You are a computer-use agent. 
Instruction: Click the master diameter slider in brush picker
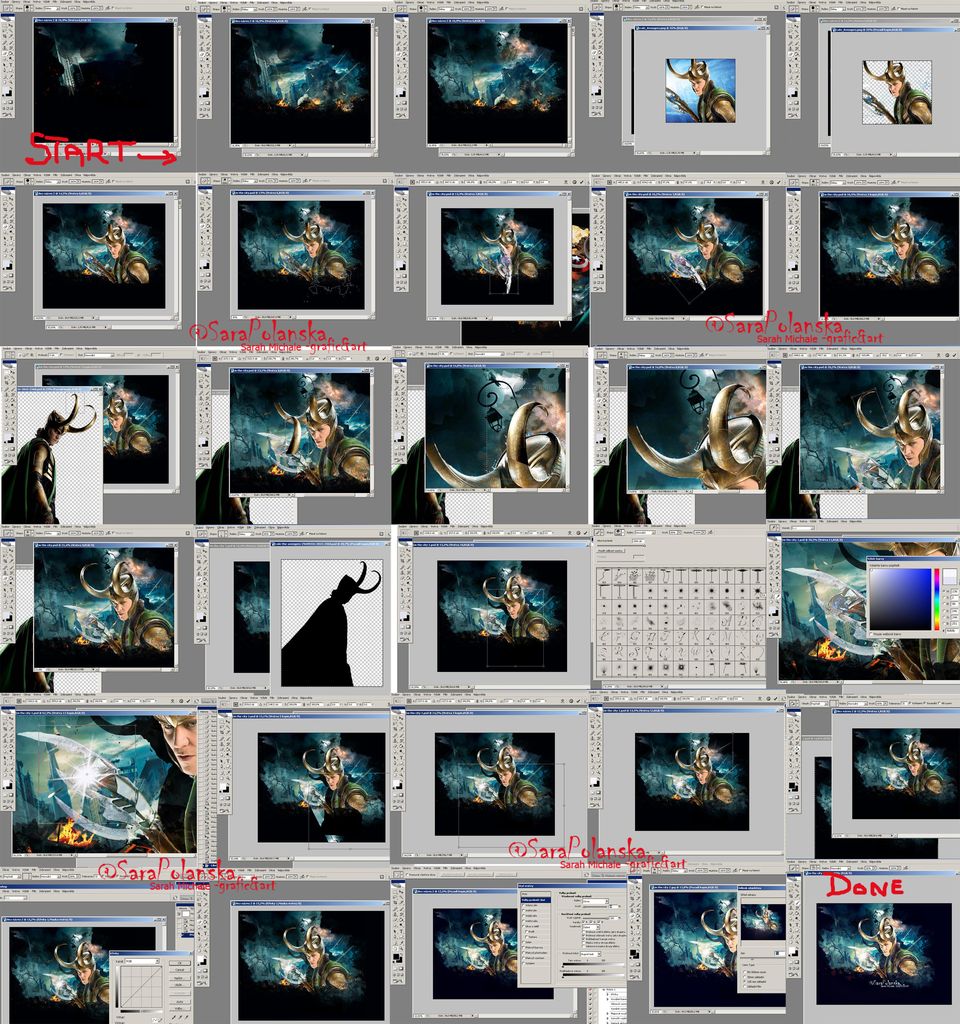pyautogui.click(x=621, y=546)
